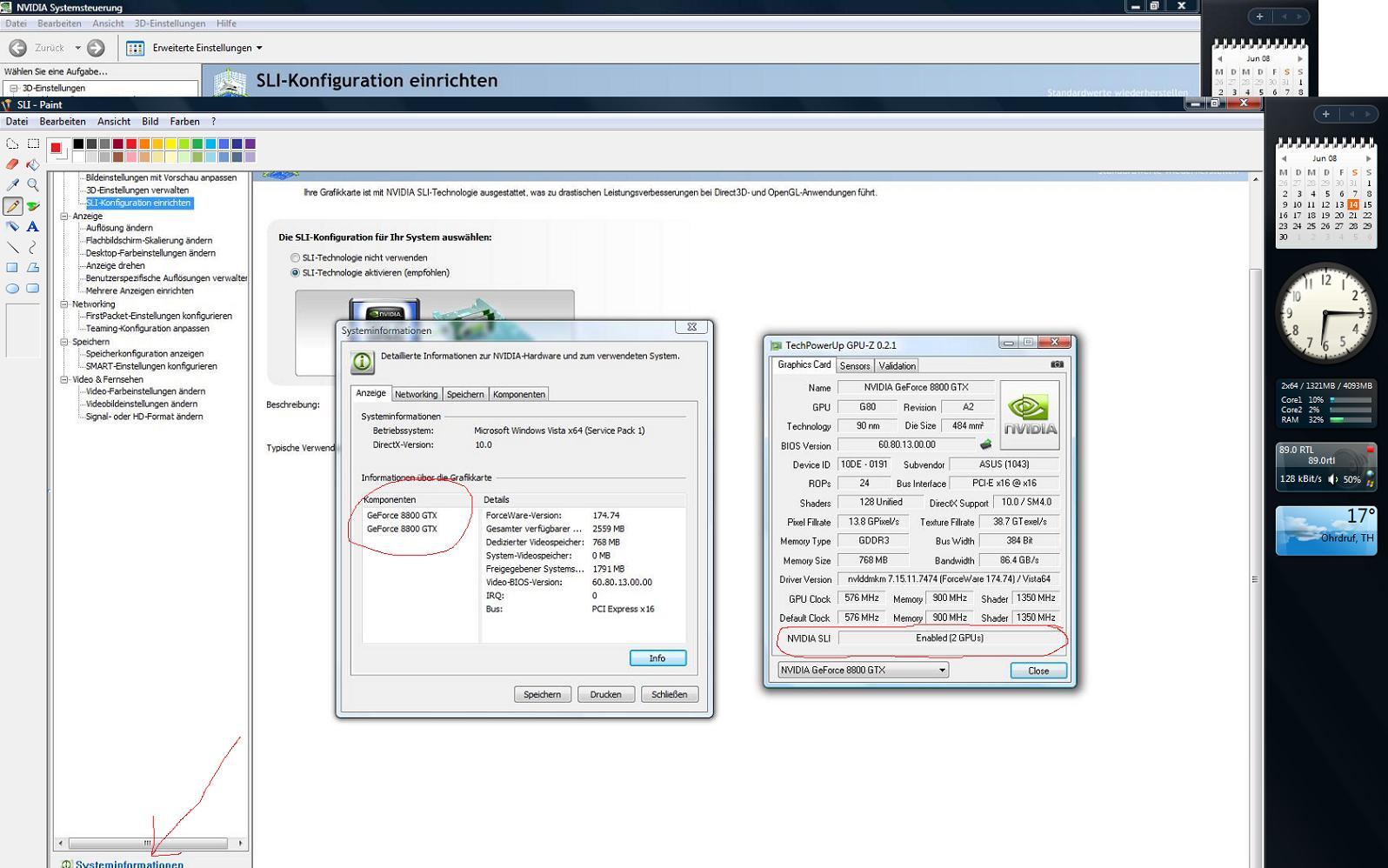Choose the Rounded rectangle tool
This screenshot has width=1388, height=868.
33,289
